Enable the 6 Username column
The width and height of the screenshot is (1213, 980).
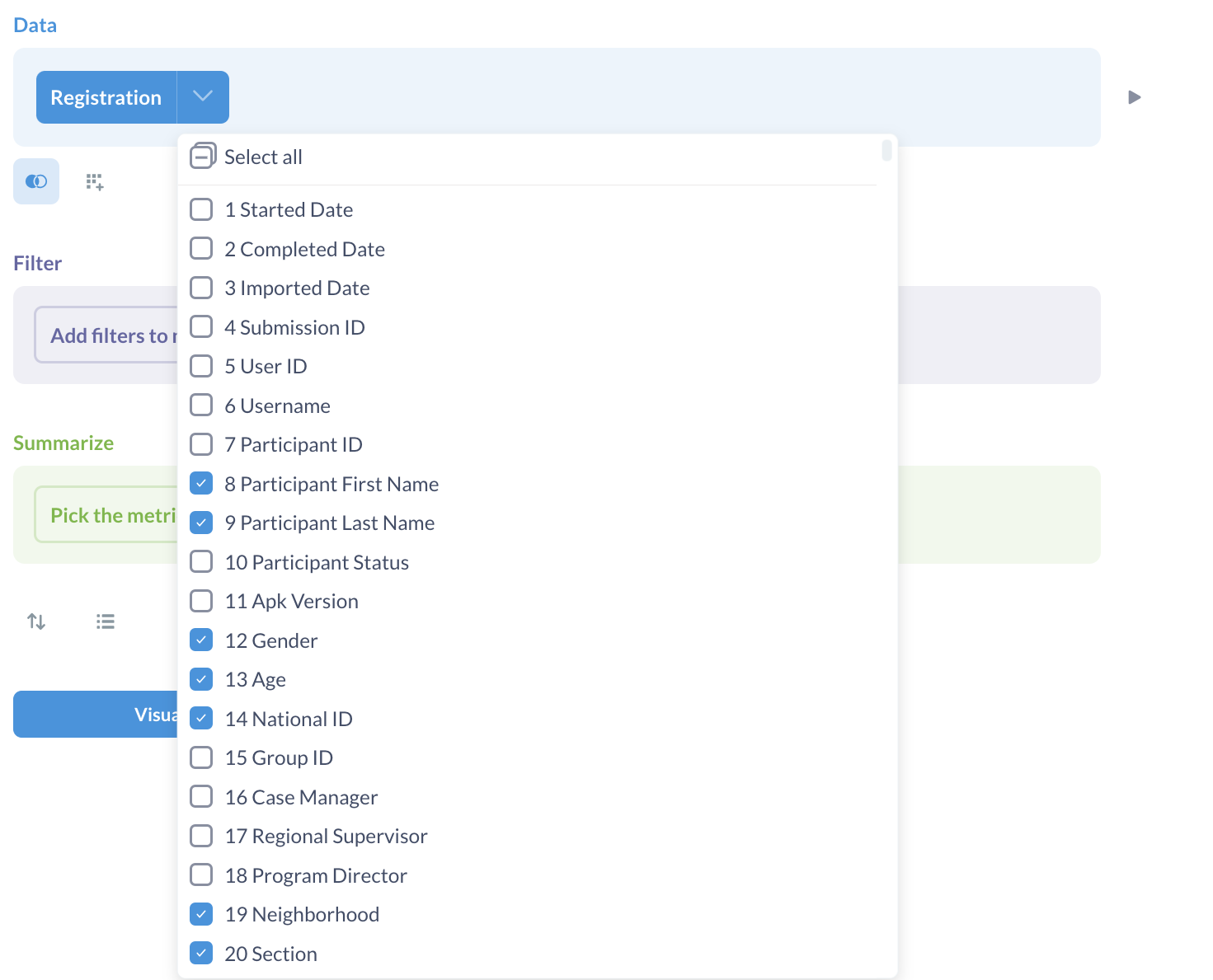click(201, 405)
